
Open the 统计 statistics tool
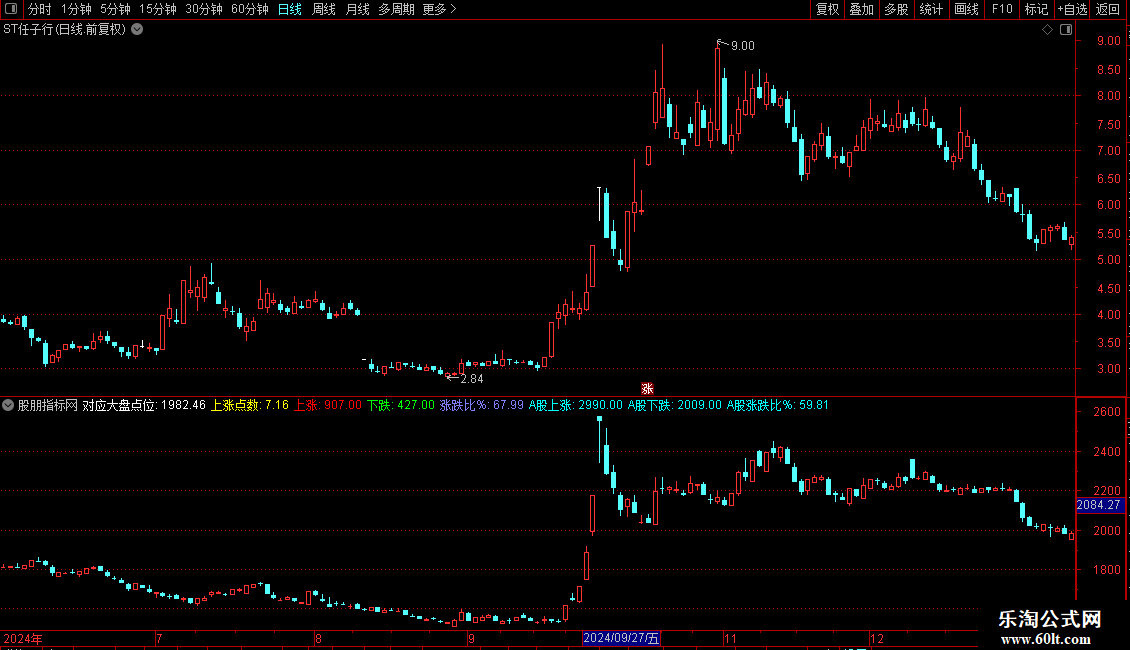(x=931, y=9)
